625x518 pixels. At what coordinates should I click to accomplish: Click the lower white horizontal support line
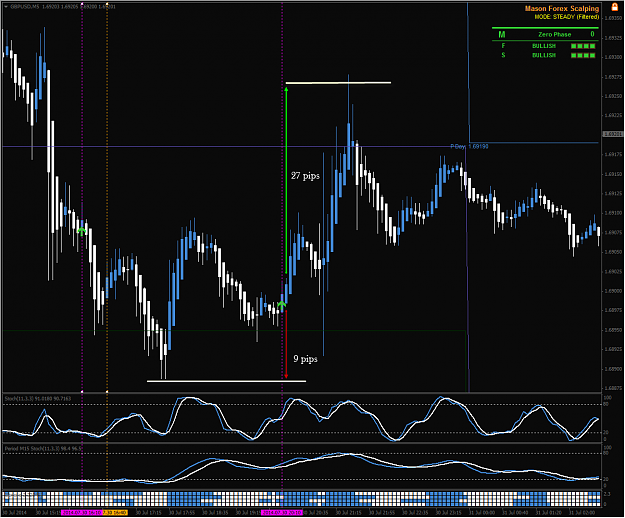(x=226, y=381)
